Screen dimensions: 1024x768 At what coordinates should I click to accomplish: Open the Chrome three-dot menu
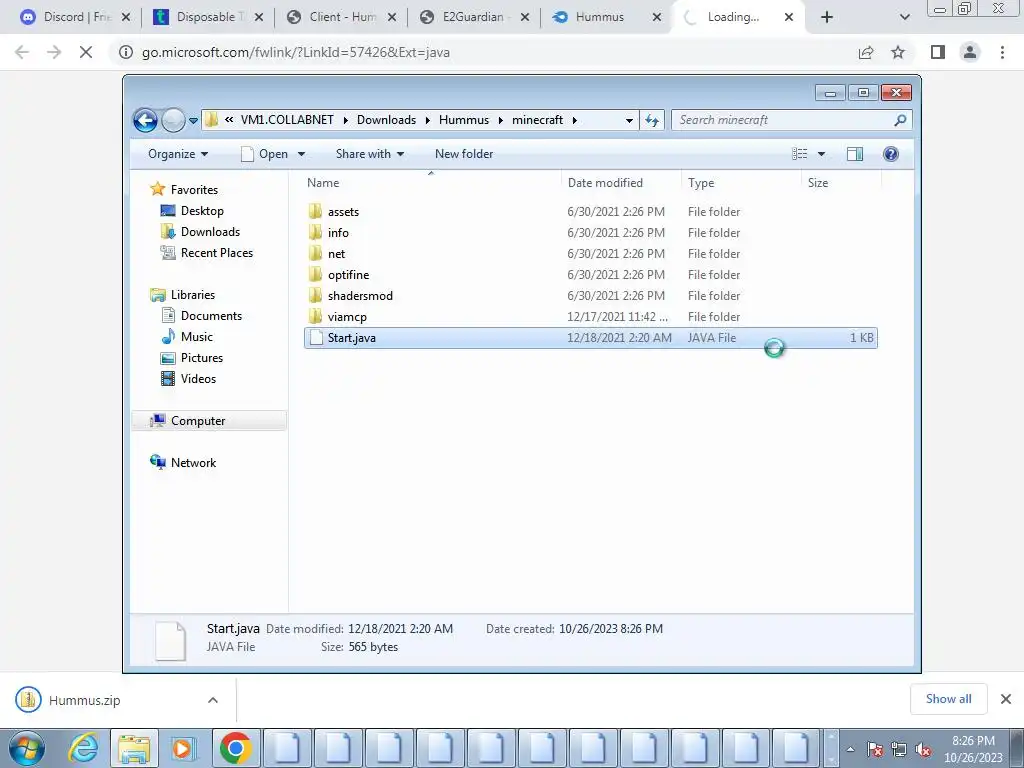pyautogui.click(x=1002, y=52)
